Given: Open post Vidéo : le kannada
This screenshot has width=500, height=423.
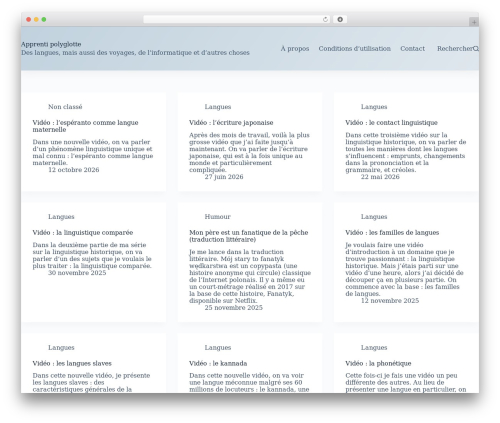Looking at the screenshot, I should pos(218,363).
